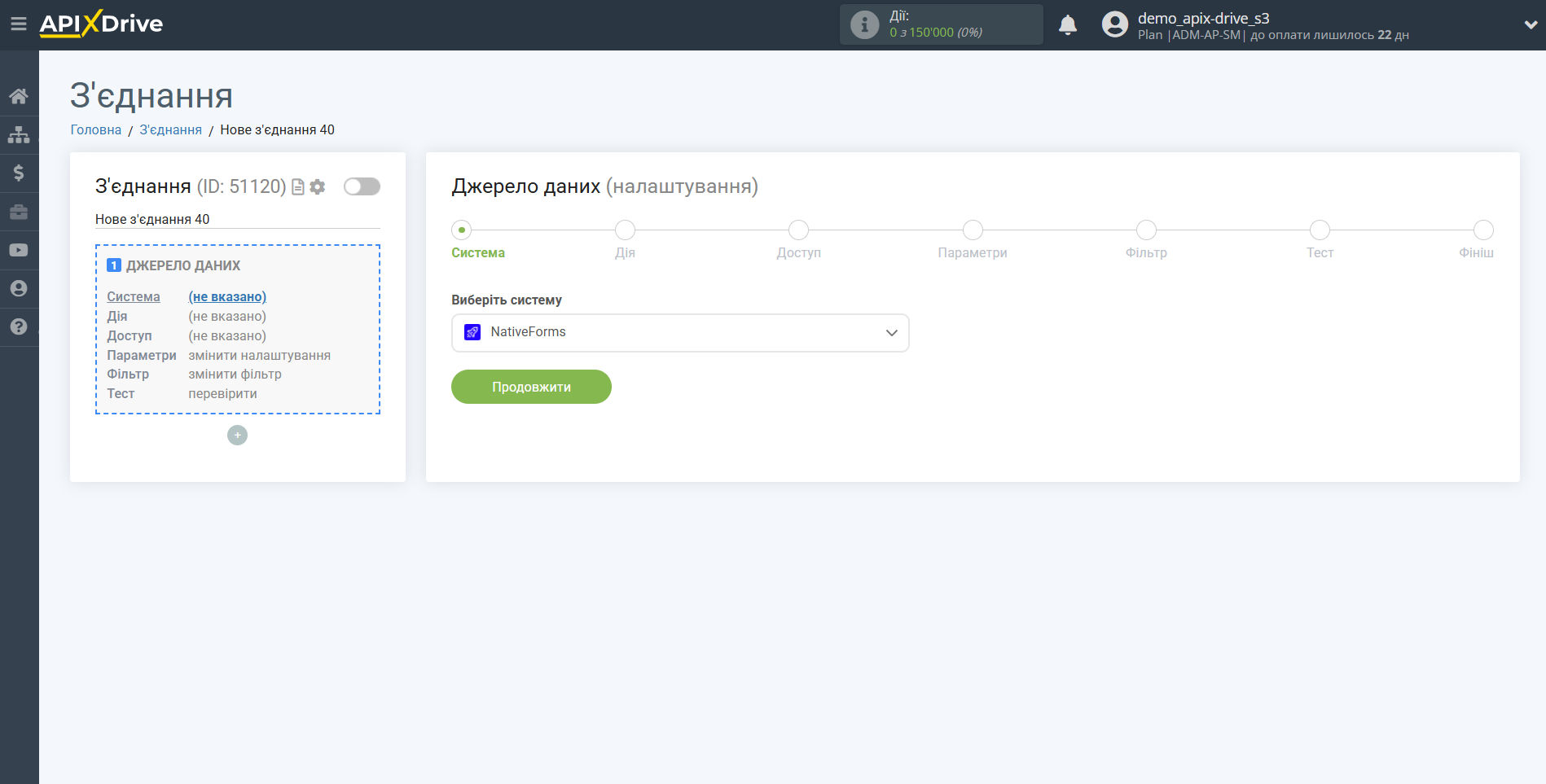This screenshot has width=1546, height=784.
Task: Click the Система (не вказано) link
Action: point(227,297)
